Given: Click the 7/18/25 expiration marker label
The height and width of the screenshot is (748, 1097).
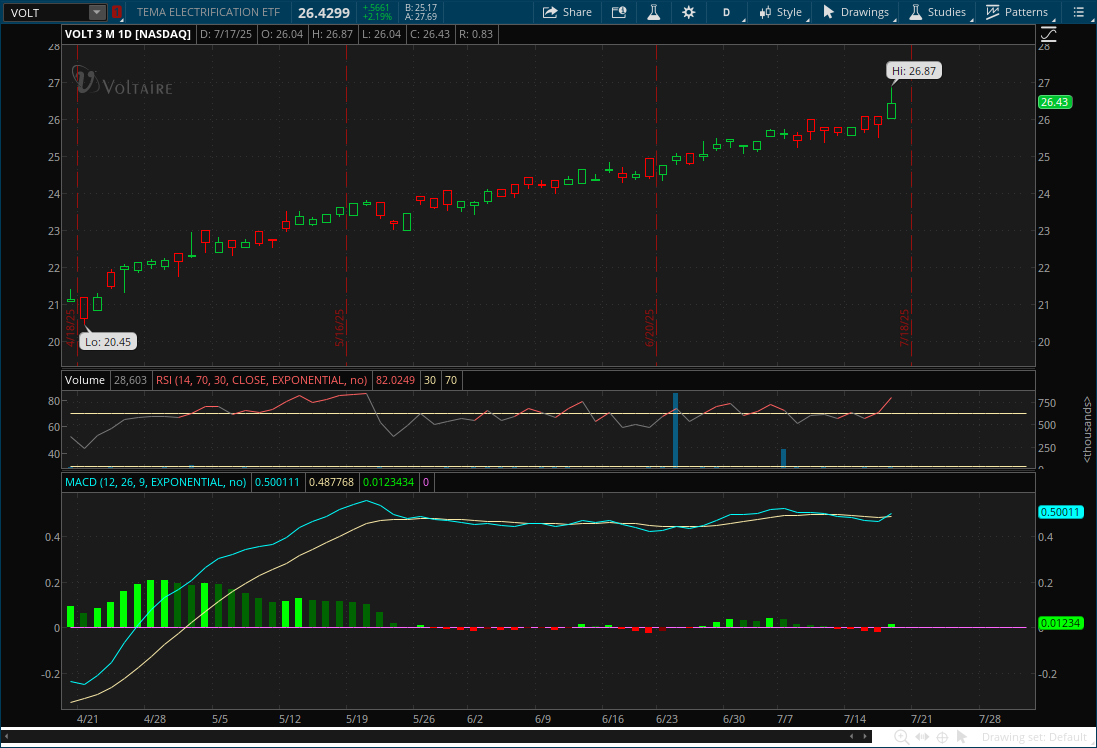Looking at the screenshot, I should [904, 327].
